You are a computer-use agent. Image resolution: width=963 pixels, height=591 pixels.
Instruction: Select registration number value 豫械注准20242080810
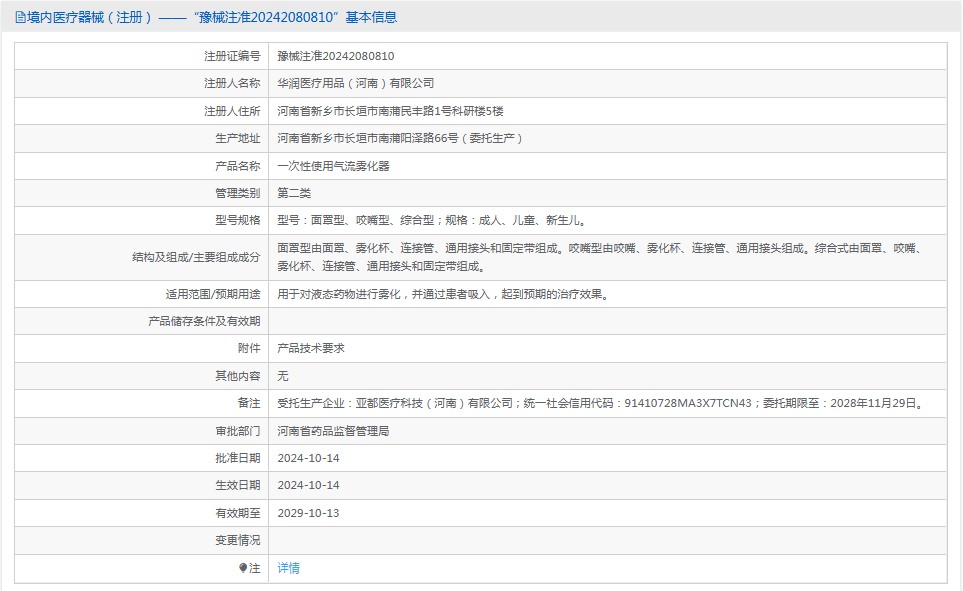[x=336, y=56]
